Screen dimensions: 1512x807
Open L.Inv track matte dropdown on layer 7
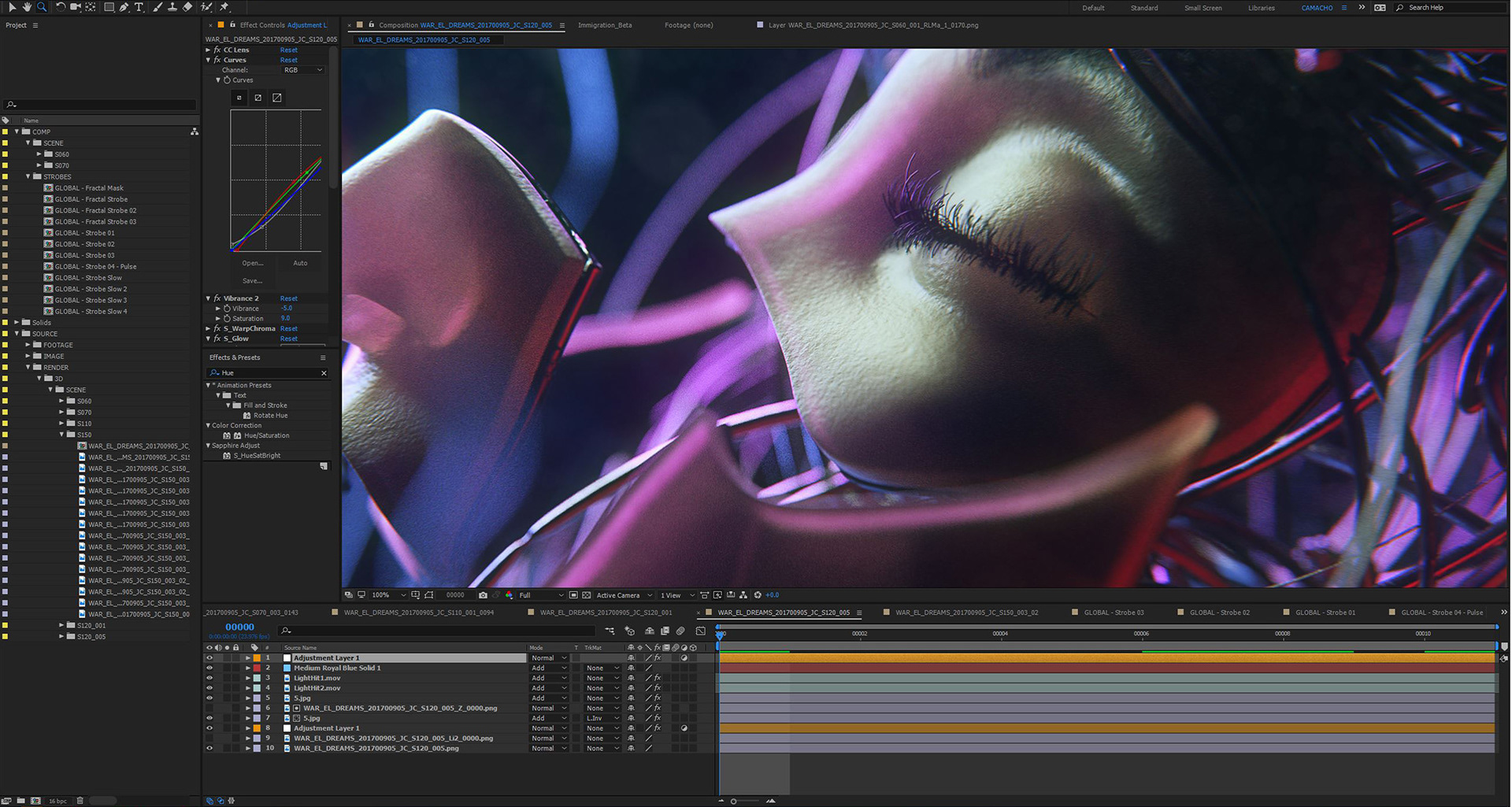(602, 718)
